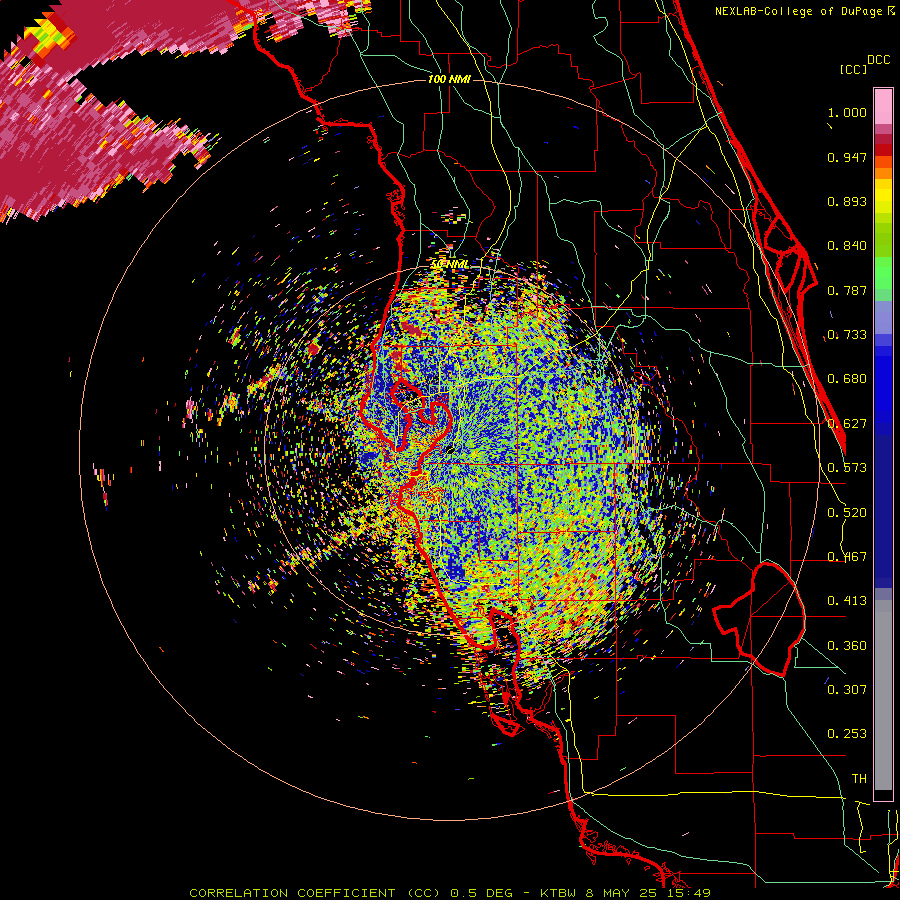This screenshot has height=900, width=900.
Task: Select the 0.787 scale value
Action: coord(847,290)
